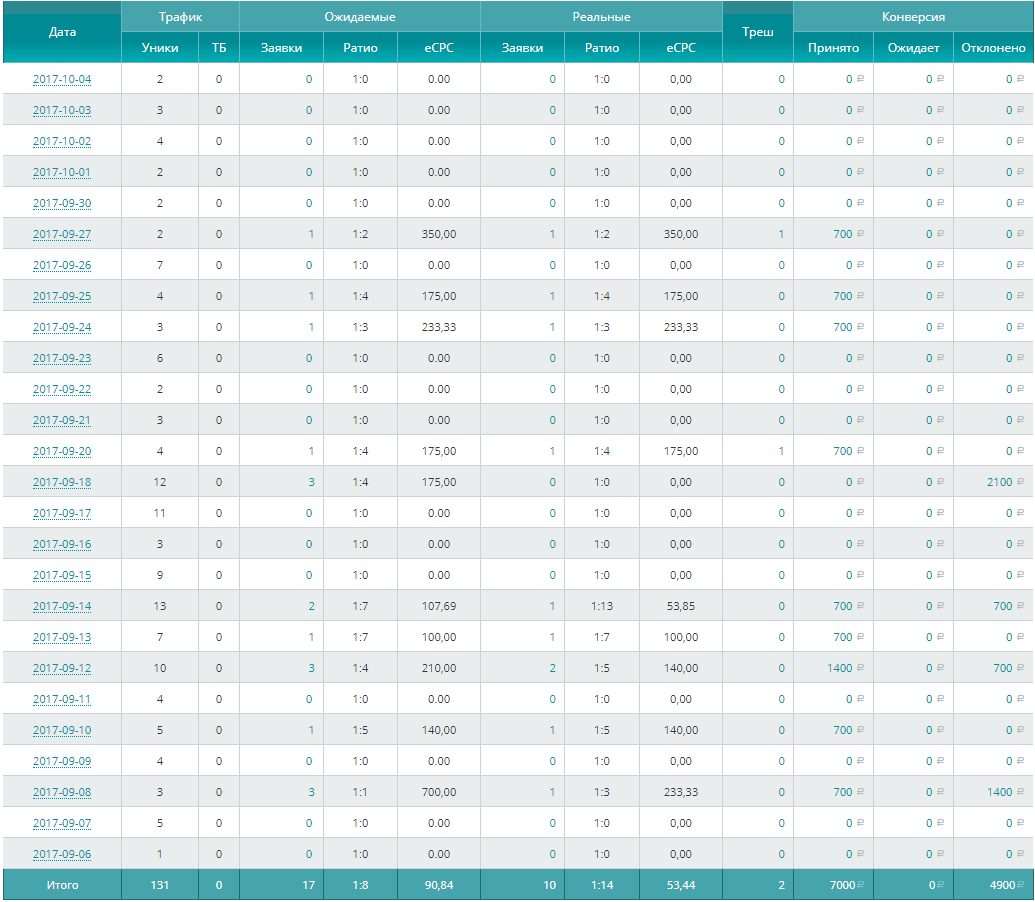This screenshot has height=902, width=1035.
Task: Click the Ожидаемые group header
Action: (360, 16)
